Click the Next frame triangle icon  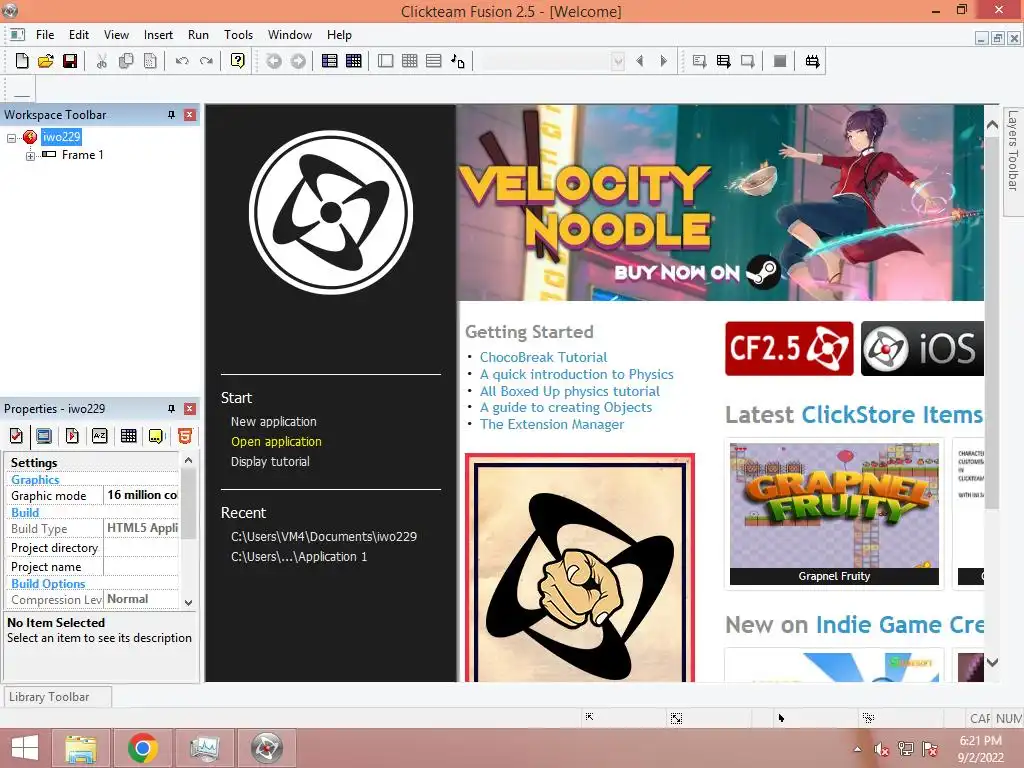(664, 61)
